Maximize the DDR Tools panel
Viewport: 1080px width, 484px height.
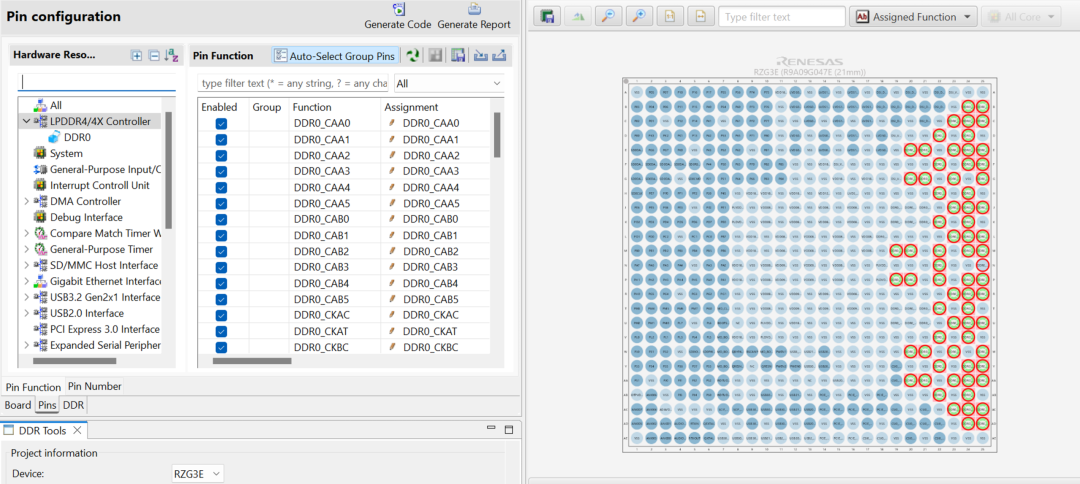point(509,430)
